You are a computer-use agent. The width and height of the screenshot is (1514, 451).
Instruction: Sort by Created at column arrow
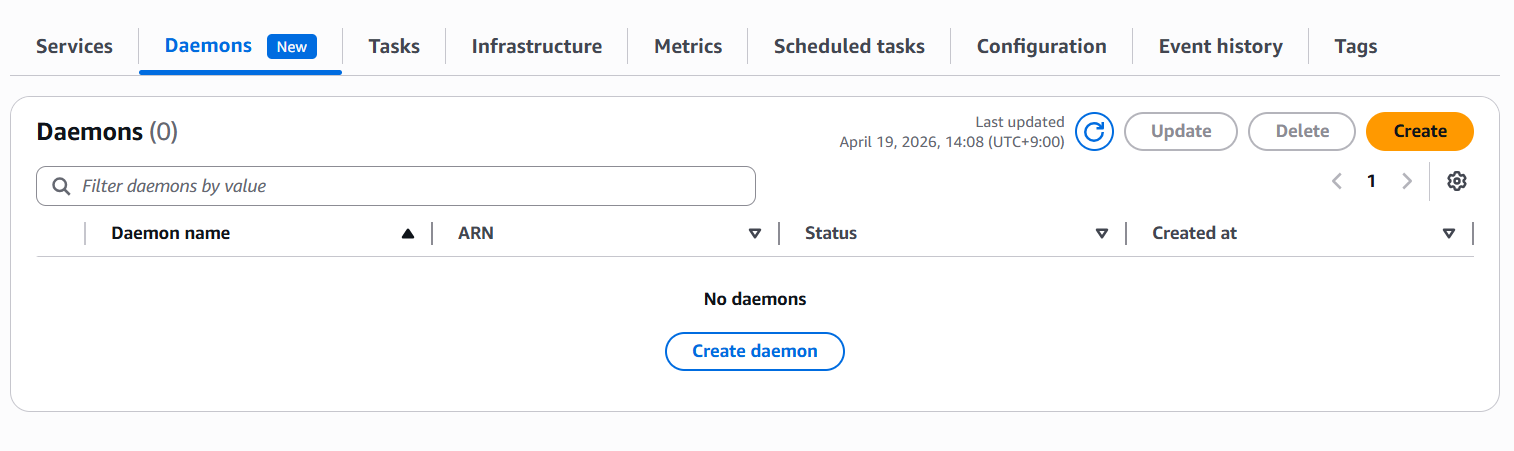point(1449,233)
